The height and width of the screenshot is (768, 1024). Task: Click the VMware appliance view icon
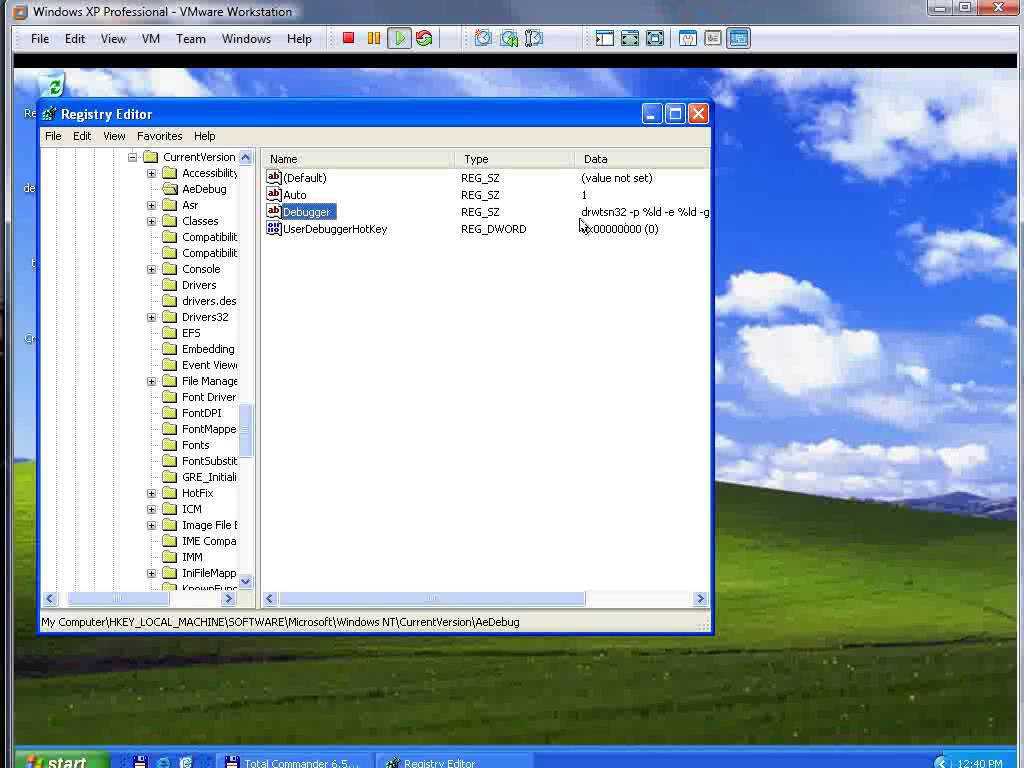712,39
